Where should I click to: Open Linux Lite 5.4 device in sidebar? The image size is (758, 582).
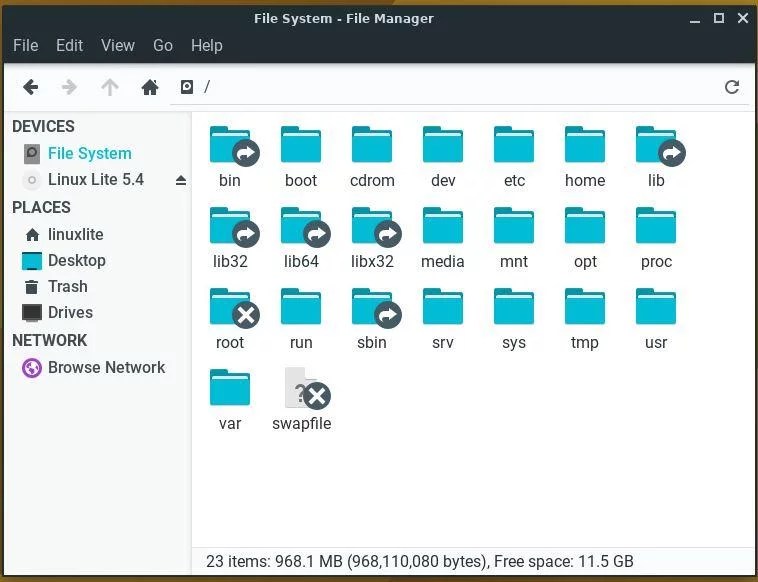click(96, 180)
